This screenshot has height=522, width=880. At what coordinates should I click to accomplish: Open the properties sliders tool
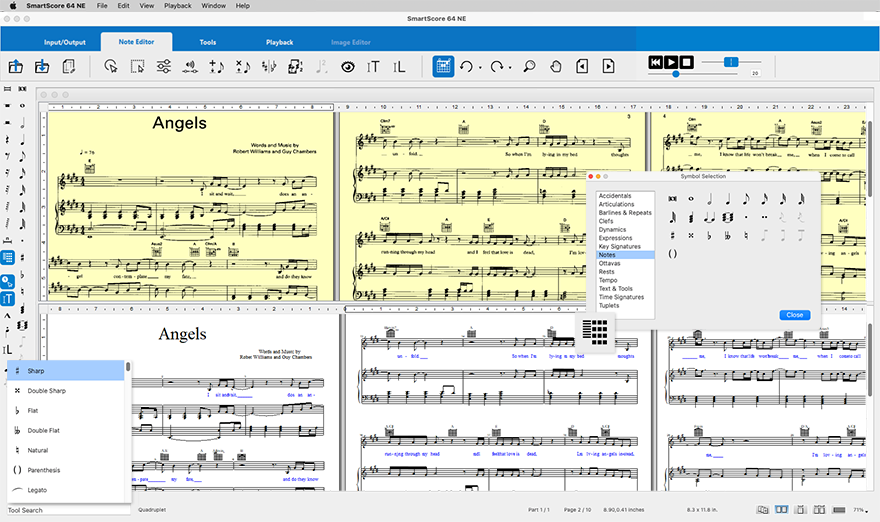click(163, 67)
